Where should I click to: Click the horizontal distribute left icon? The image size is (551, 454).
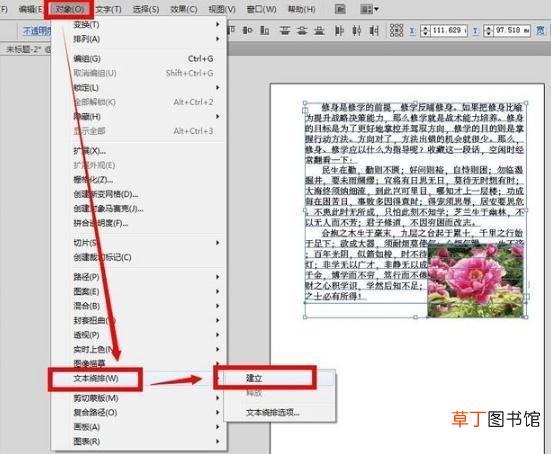click(x=339, y=31)
